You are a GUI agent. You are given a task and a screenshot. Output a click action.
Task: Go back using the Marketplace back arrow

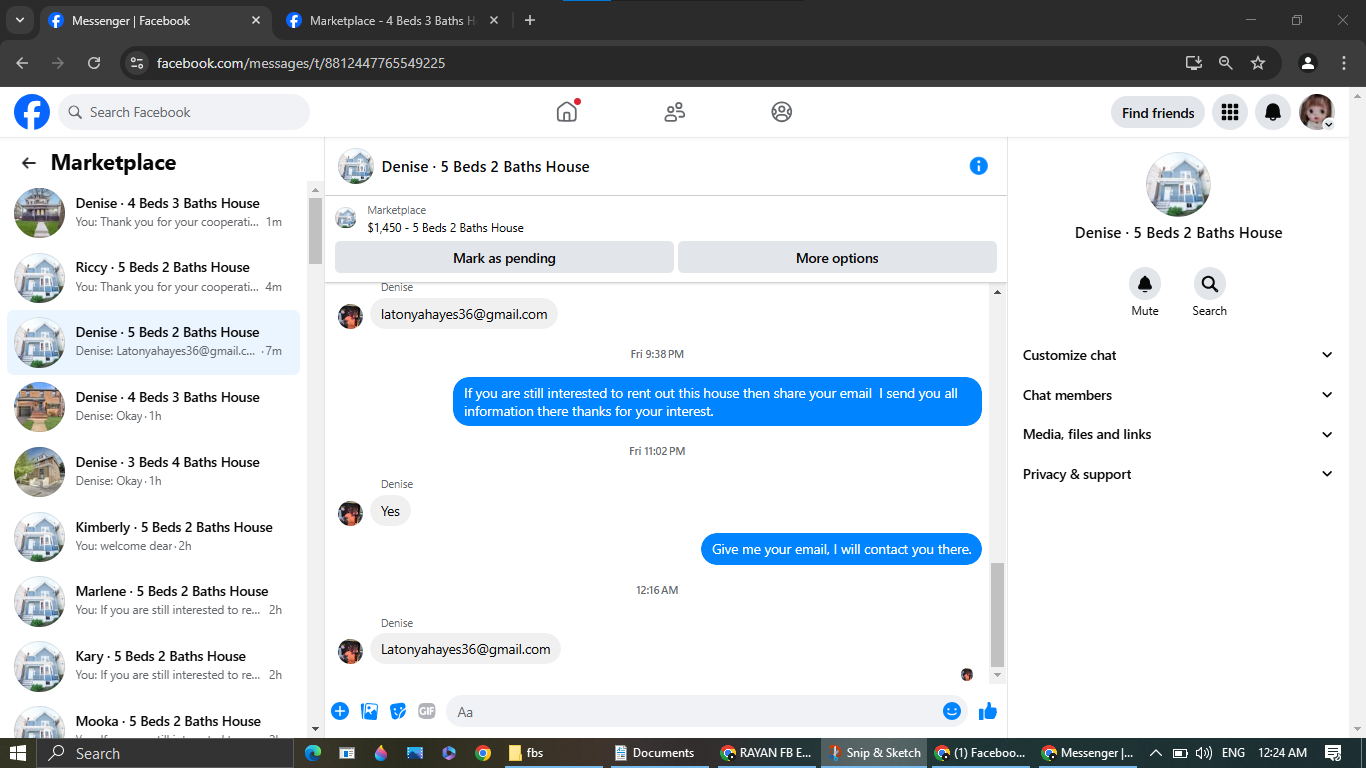[29, 163]
